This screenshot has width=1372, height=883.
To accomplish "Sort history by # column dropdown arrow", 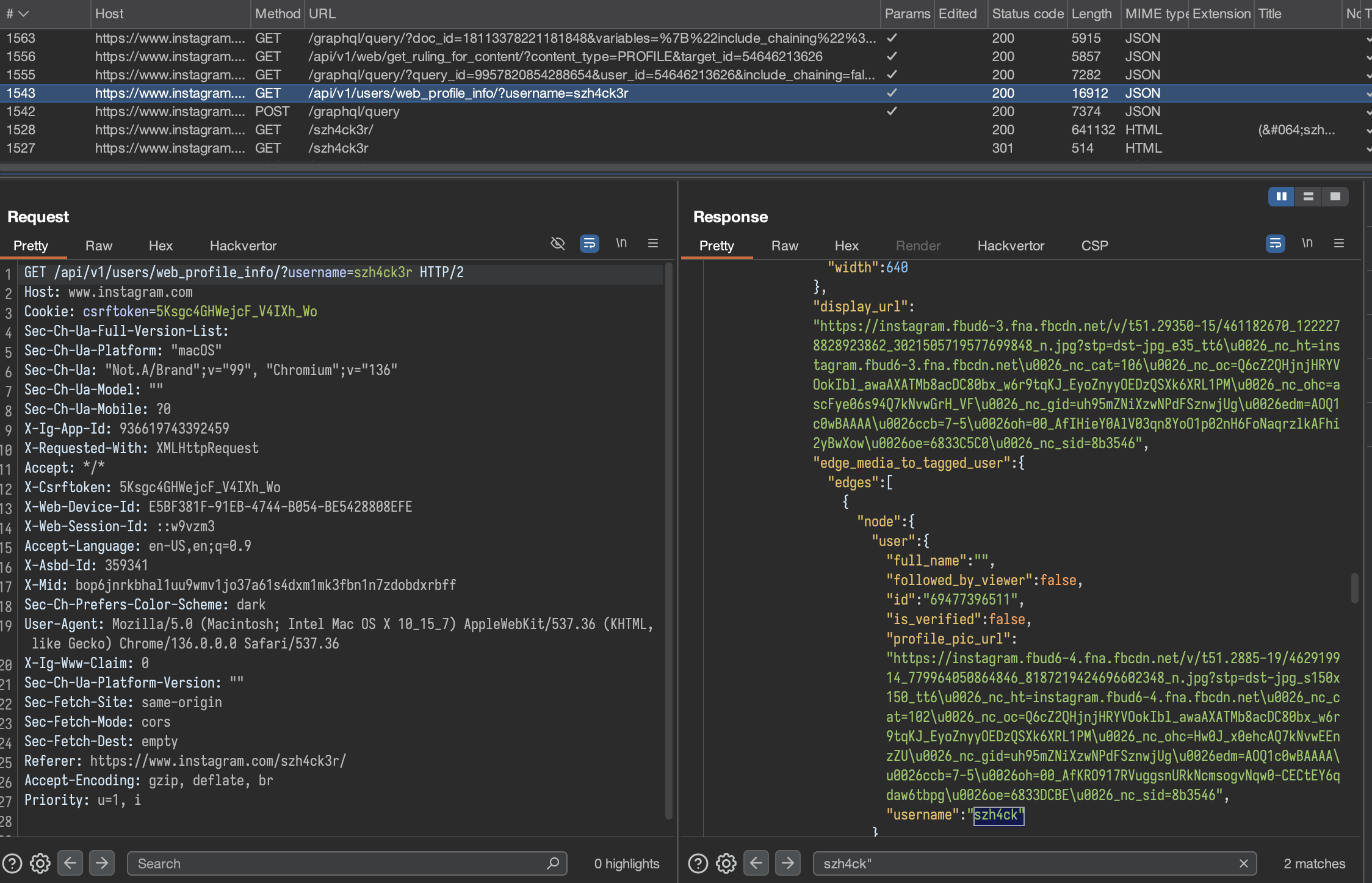I will 24,13.
